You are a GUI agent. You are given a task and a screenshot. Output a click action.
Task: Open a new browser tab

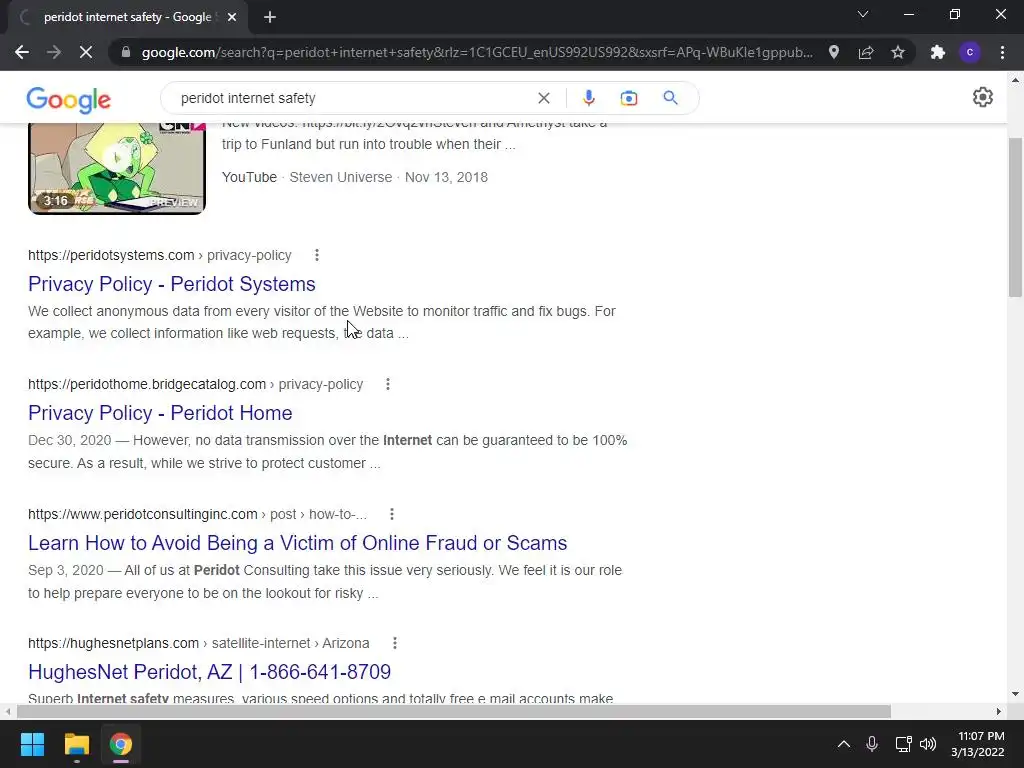pos(270,17)
